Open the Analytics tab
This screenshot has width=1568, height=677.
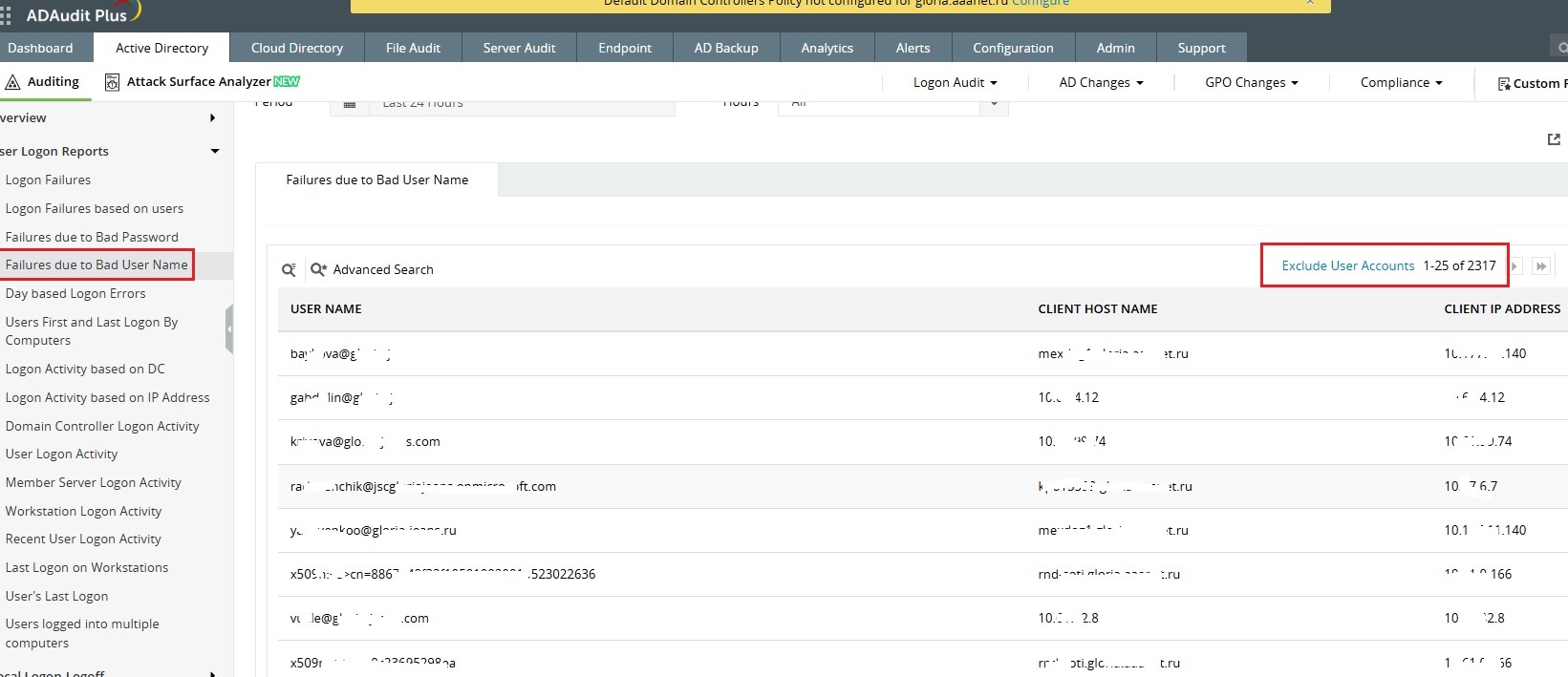827,48
